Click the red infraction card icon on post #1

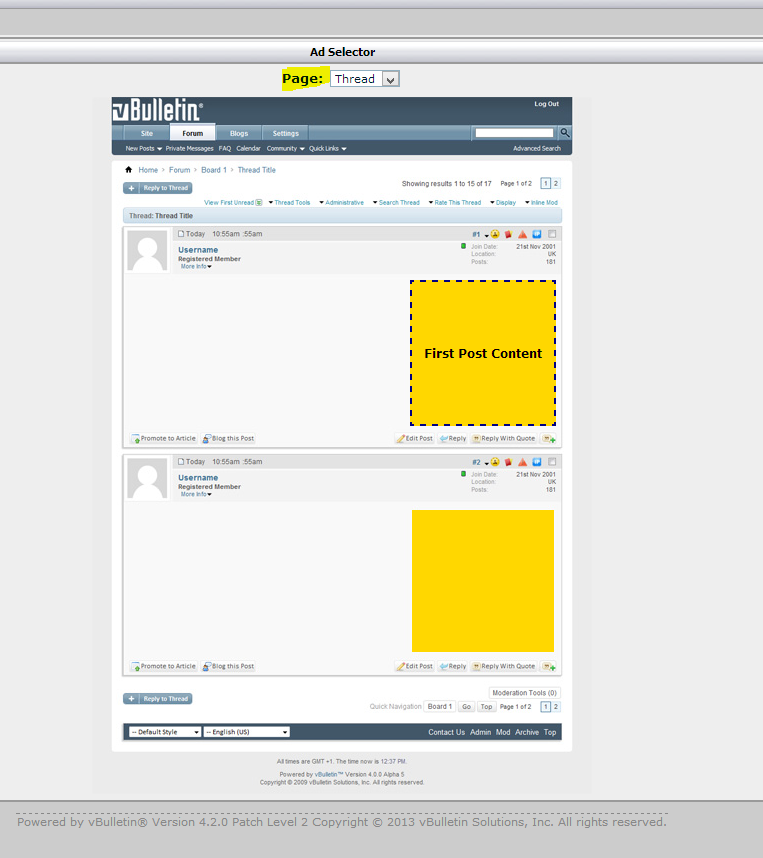(x=508, y=234)
